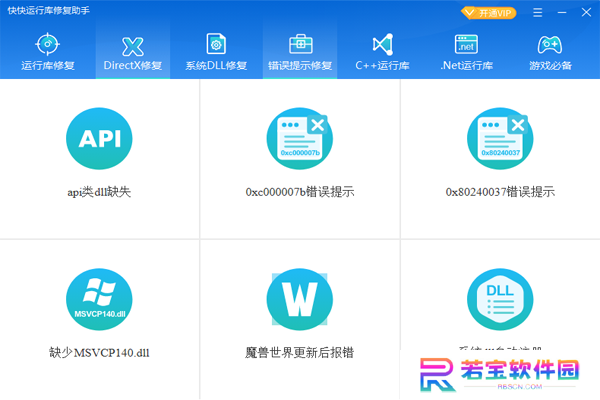Click the API round icon
Image resolution: width=600 pixels, height=400 pixels.
point(99,139)
